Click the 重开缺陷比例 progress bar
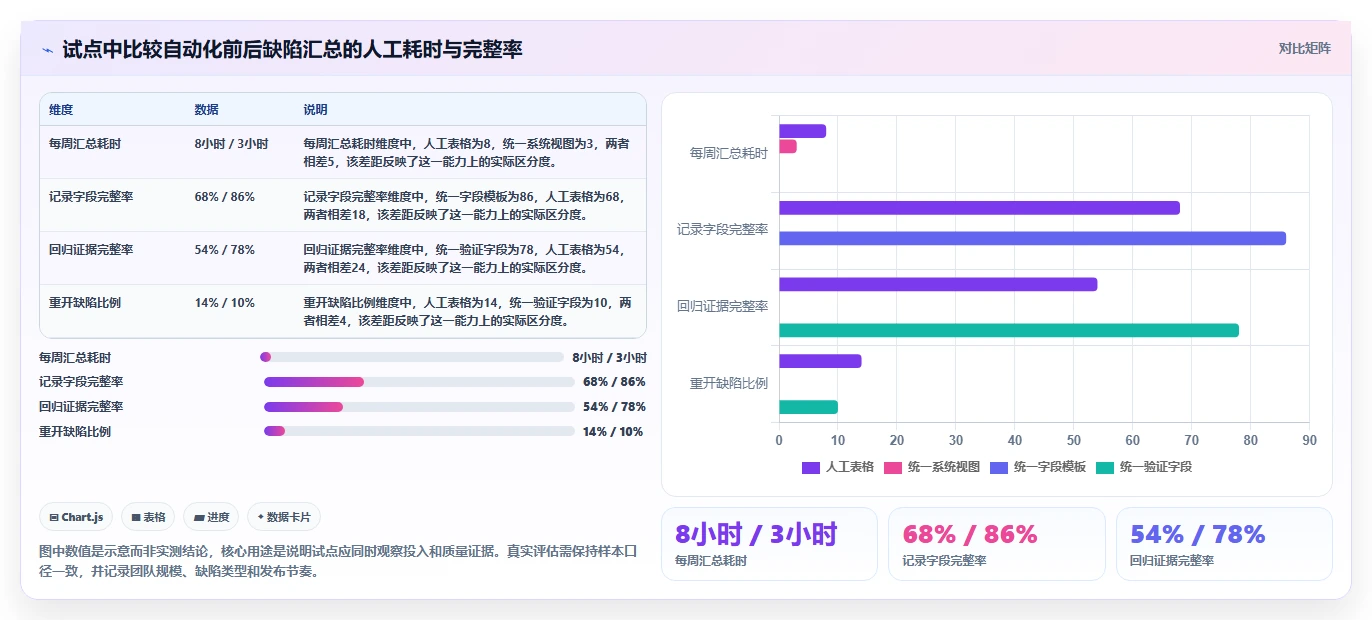Screen dimensions: 1372x620 click(x=419, y=432)
